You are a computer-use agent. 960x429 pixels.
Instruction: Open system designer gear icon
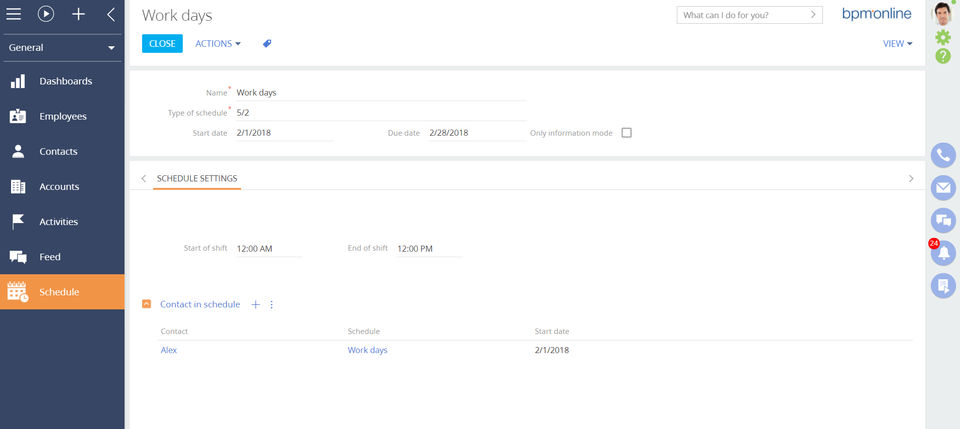[943, 38]
